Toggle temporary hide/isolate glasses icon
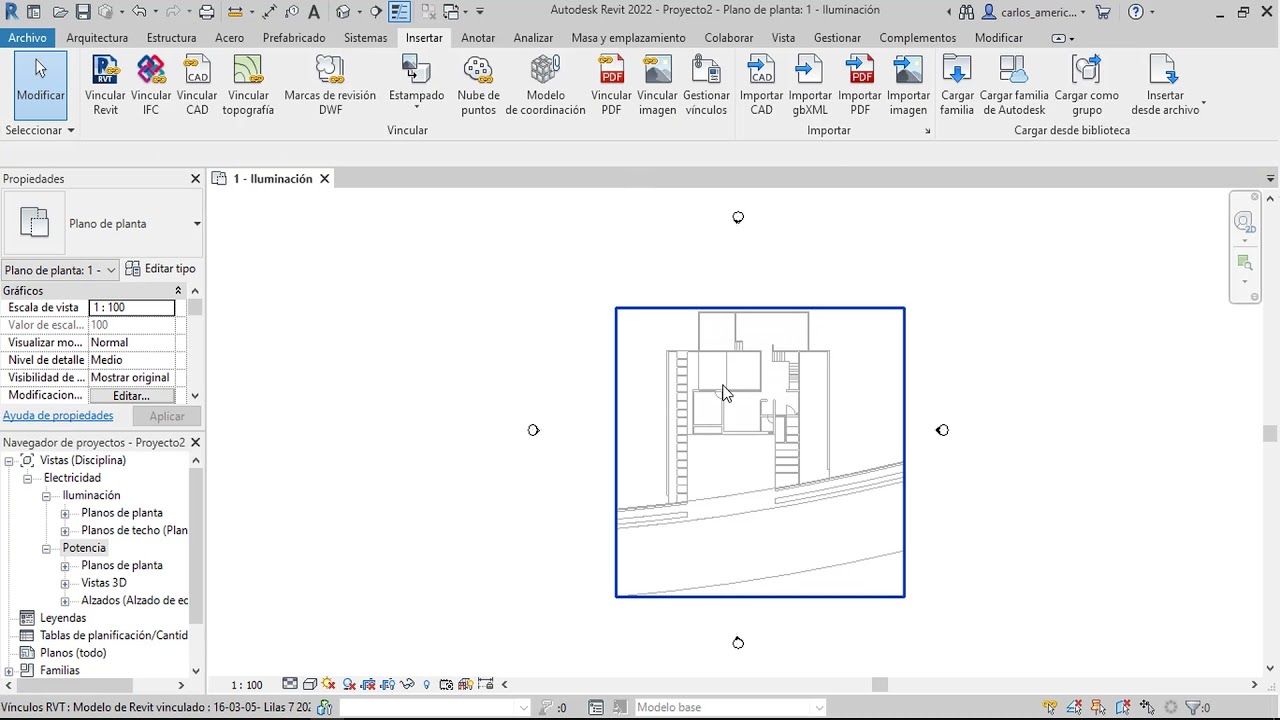Viewport: 1280px width, 720px height. (407, 684)
